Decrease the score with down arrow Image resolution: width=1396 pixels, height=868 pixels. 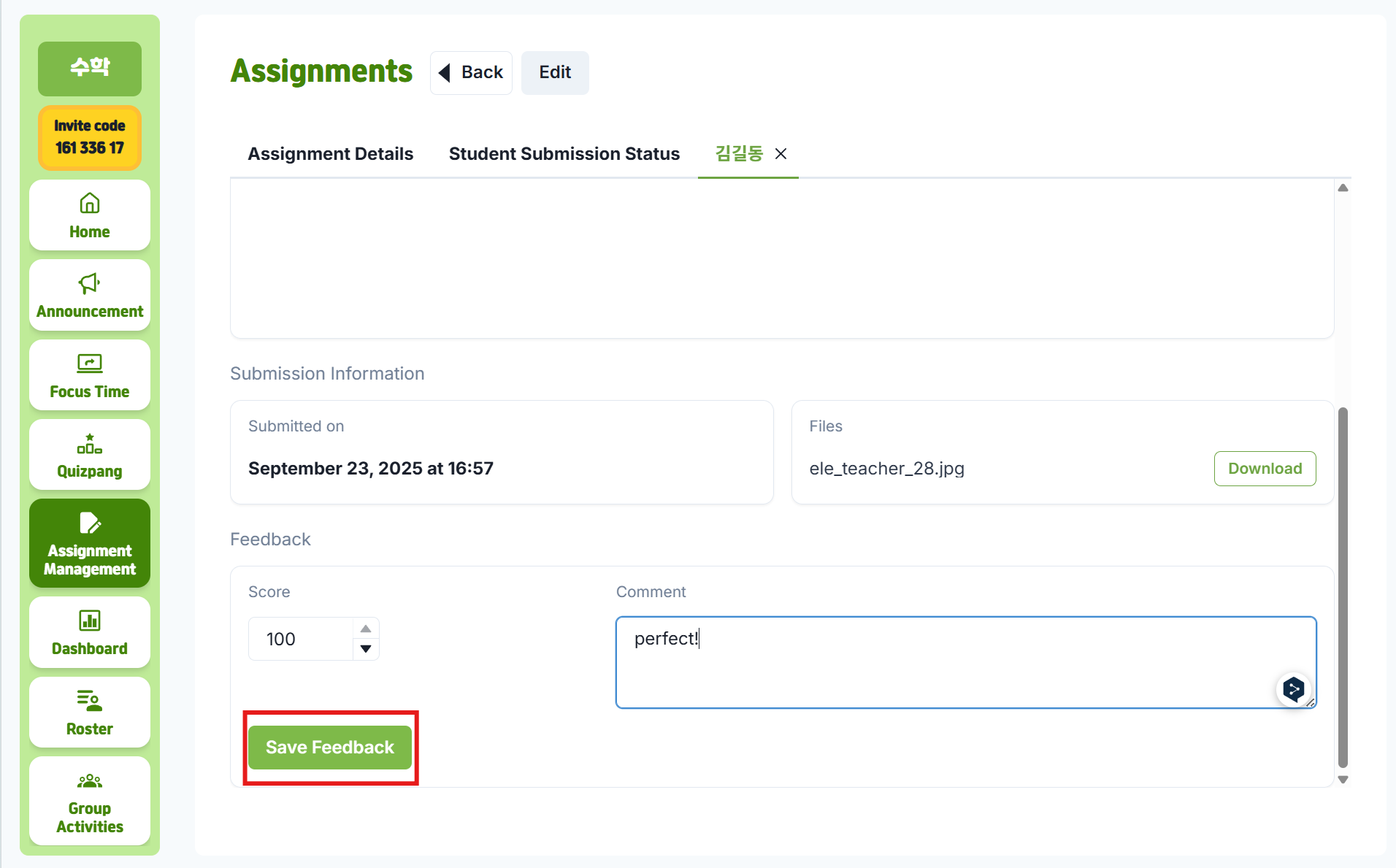coord(366,649)
